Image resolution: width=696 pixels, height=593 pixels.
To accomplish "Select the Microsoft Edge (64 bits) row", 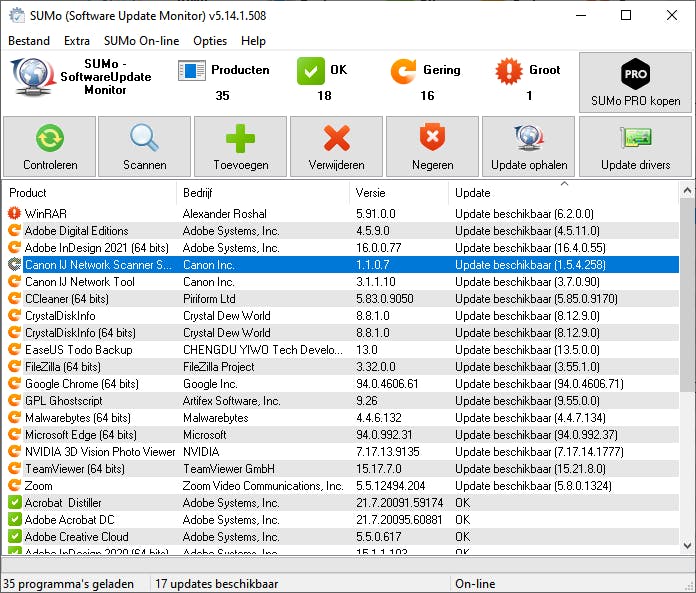I will [343, 435].
